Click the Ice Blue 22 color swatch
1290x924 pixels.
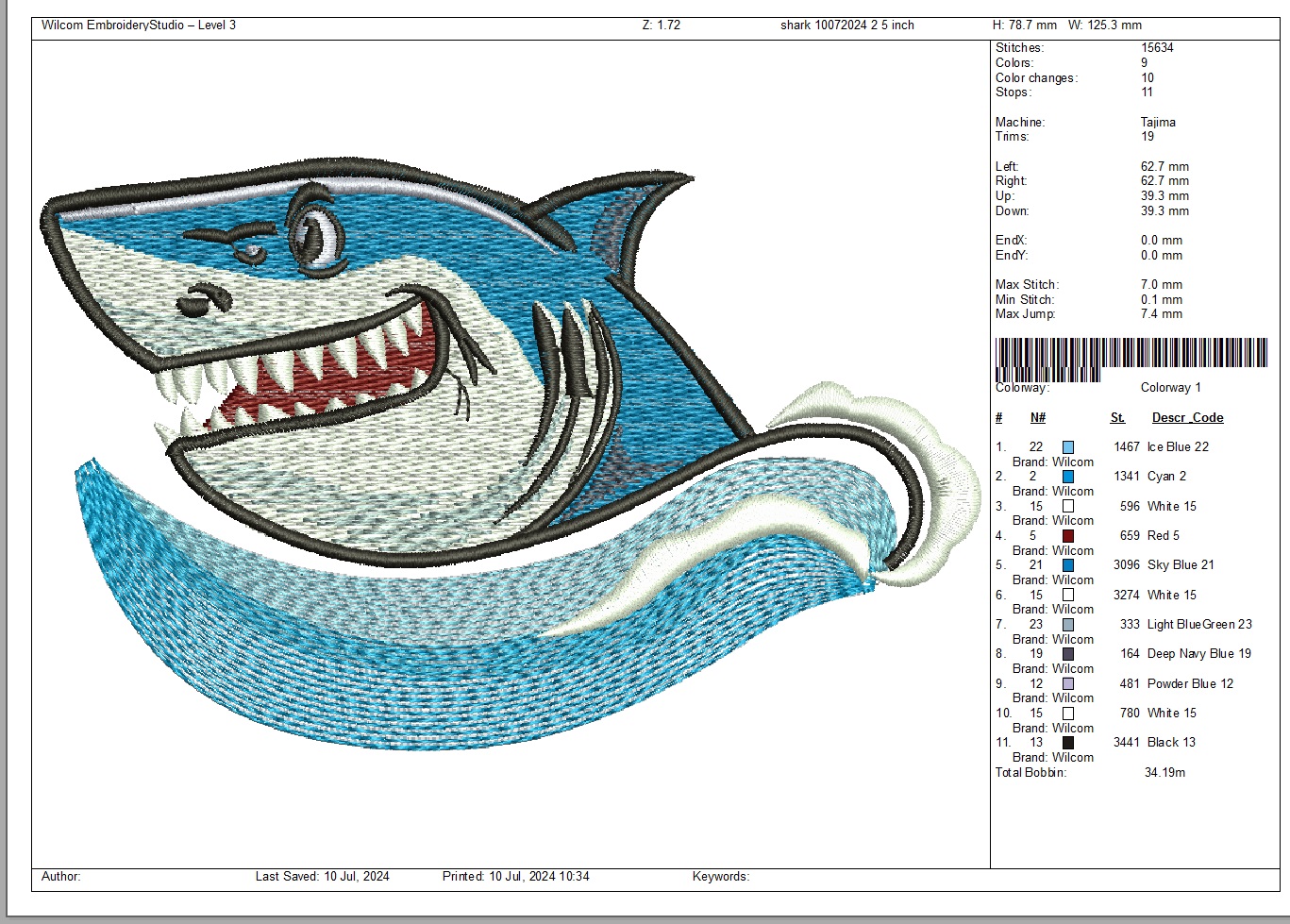click(1067, 447)
